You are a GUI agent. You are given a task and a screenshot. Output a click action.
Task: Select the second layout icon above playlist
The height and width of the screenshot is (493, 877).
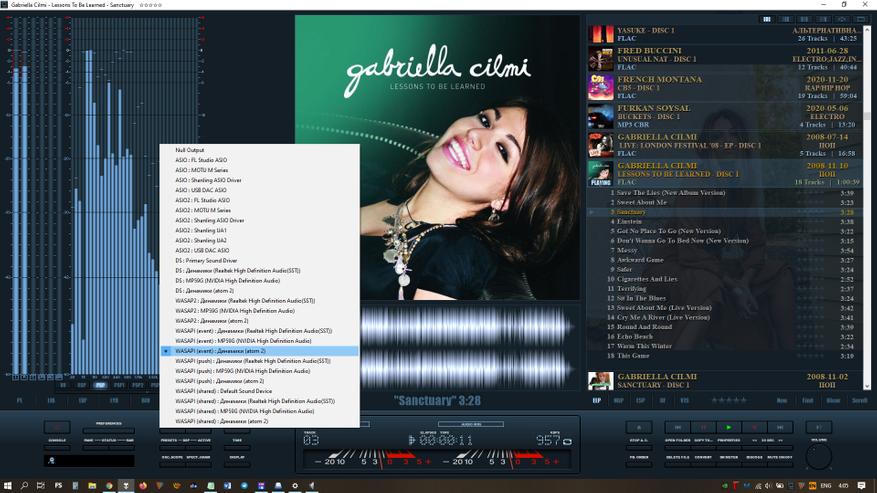coord(785,19)
